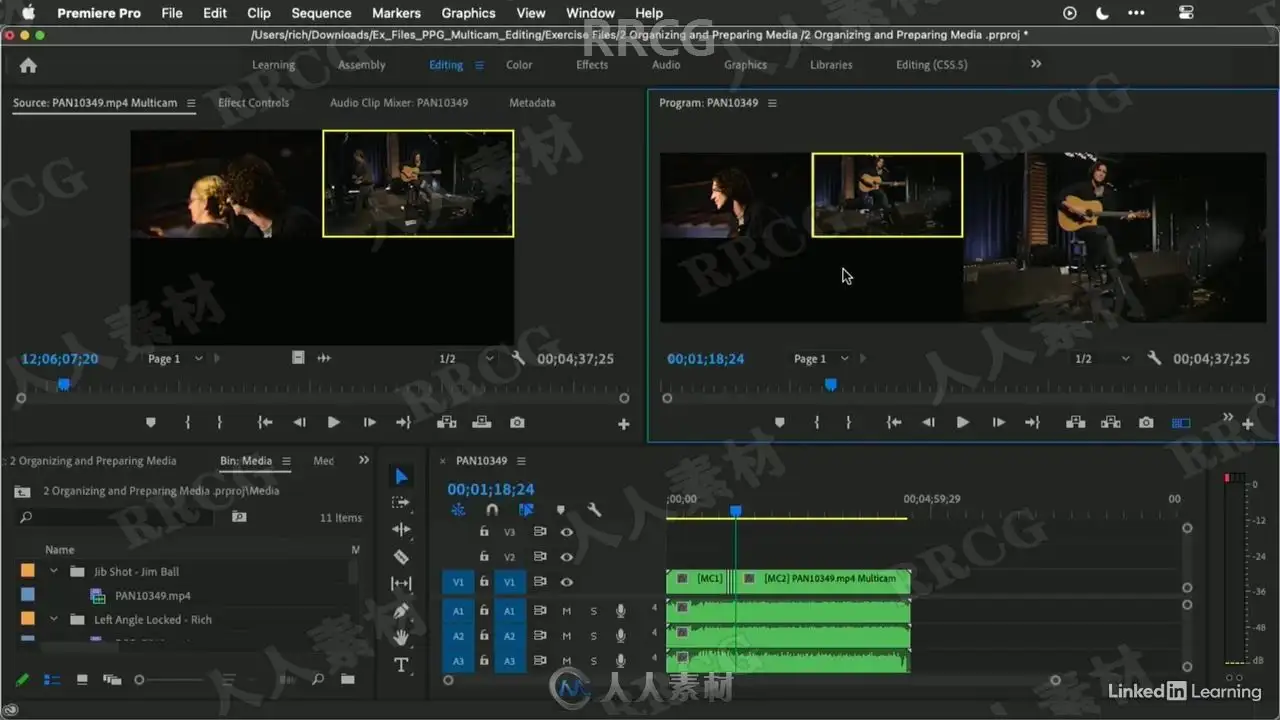Screen dimensions: 1280x720
Task: Hide the V3 track output eye
Action: pos(567,532)
